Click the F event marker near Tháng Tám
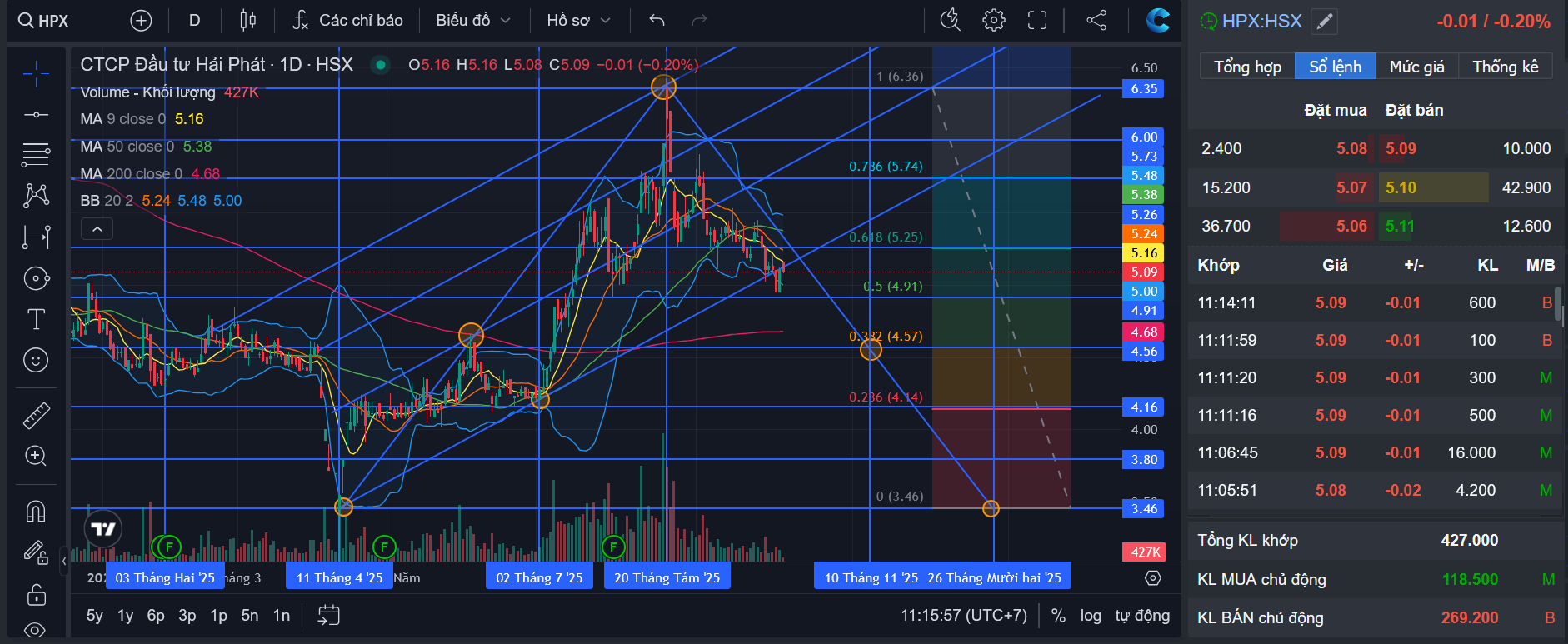Image resolution: width=1568 pixels, height=644 pixels. (613, 547)
